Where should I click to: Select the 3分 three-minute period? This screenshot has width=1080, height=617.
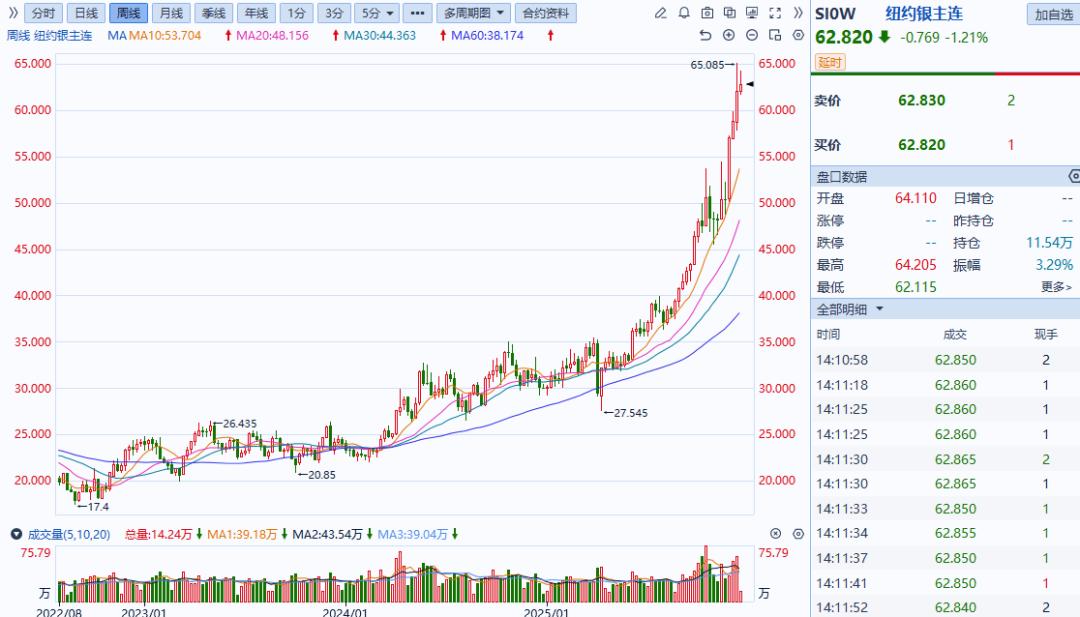point(334,13)
